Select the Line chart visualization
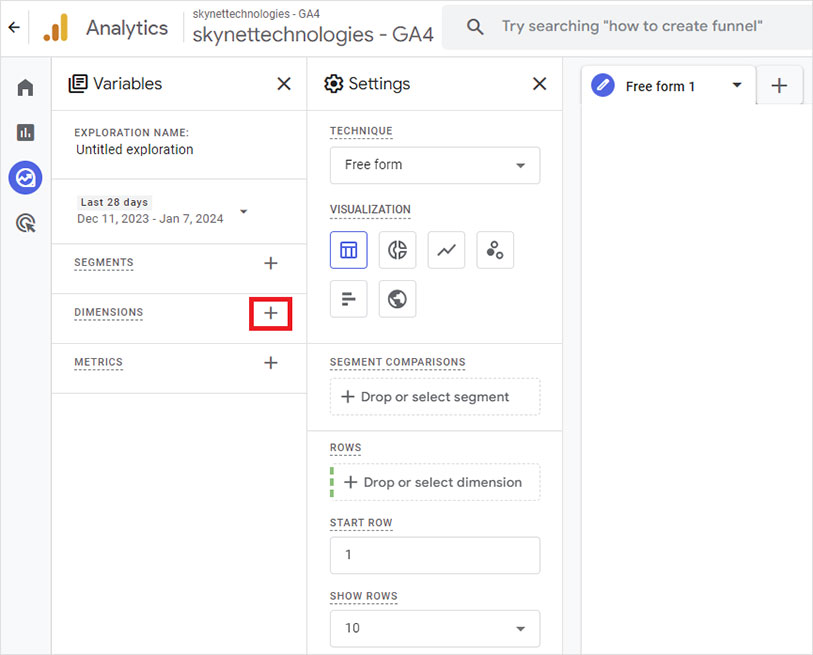This screenshot has width=813, height=655. 446,250
